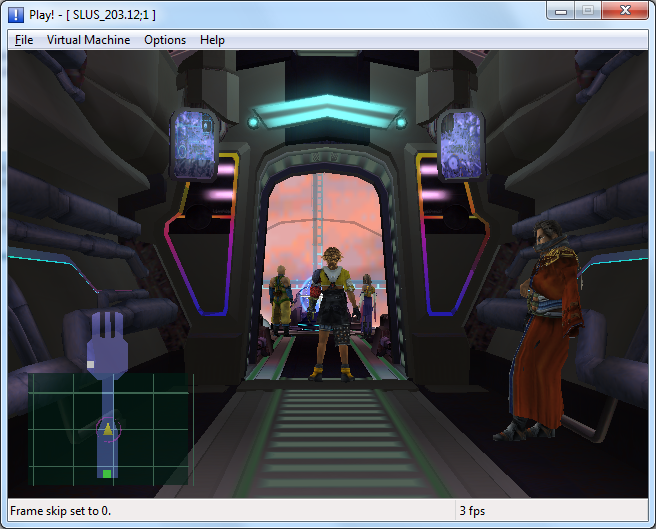The width and height of the screenshot is (656, 529).
Task: Click the yellow player arrow on the minimap
Action: coord(108,429)
